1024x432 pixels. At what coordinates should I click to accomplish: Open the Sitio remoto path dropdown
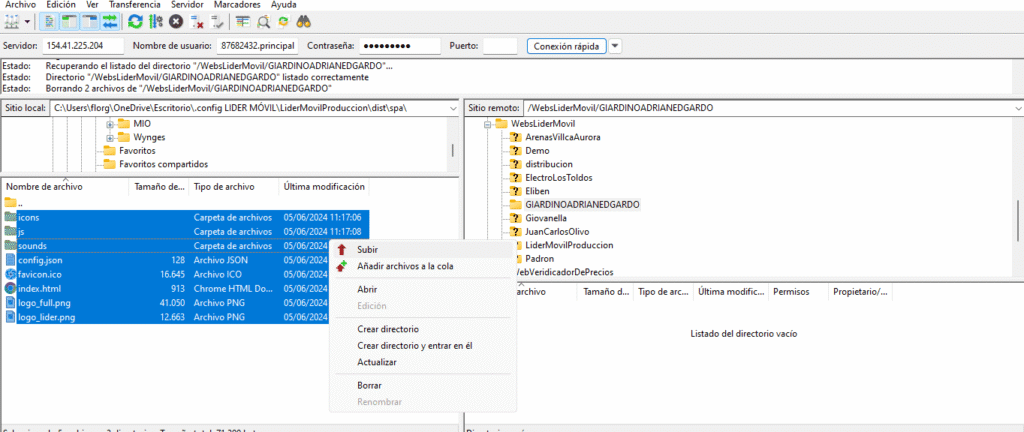(x=1017, y=107)
